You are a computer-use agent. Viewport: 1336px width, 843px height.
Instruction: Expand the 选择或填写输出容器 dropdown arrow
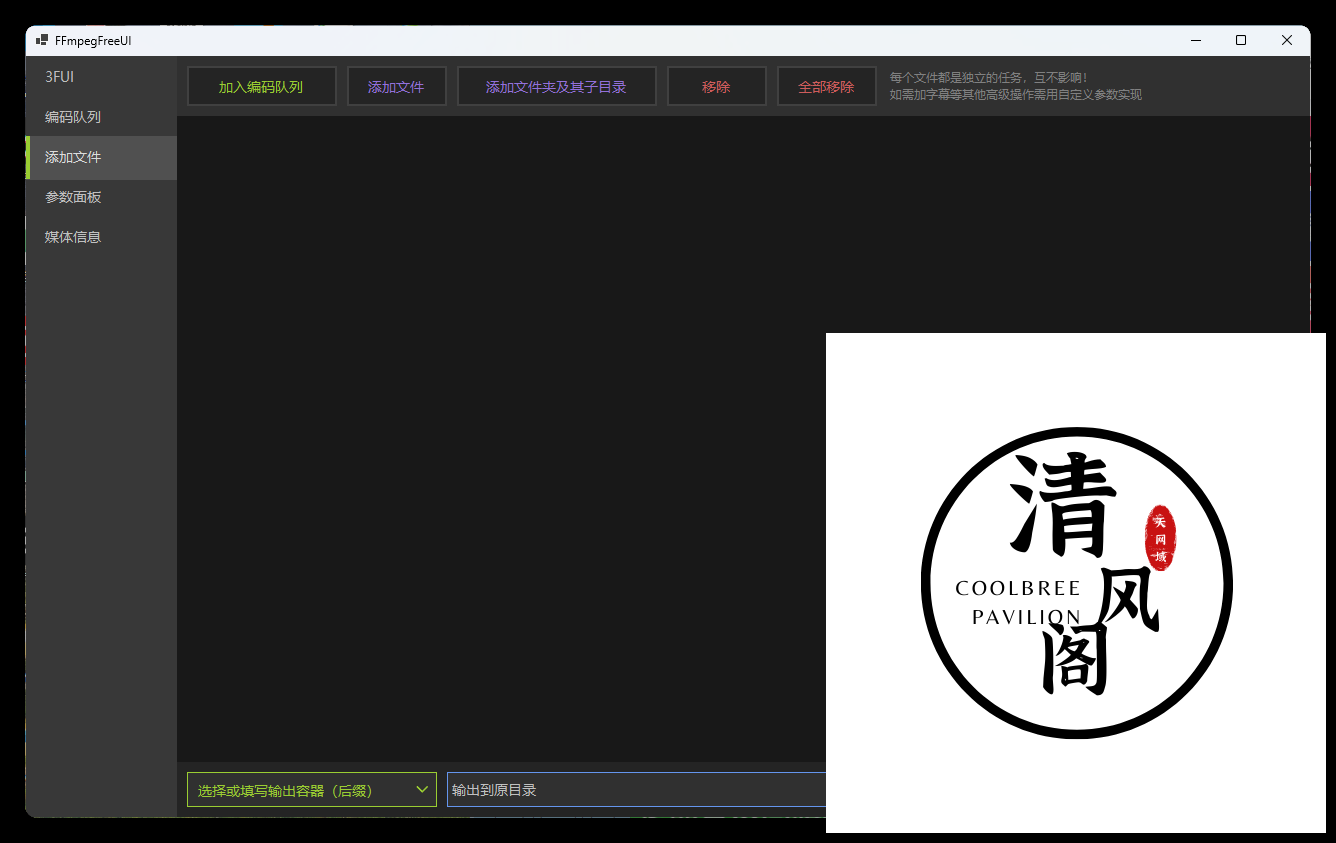(x=422, y=790)
